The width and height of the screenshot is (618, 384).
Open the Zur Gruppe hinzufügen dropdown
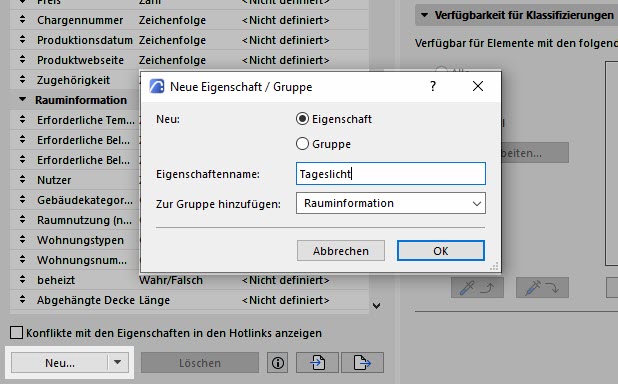pyautogui.click(x=391, y=203)
